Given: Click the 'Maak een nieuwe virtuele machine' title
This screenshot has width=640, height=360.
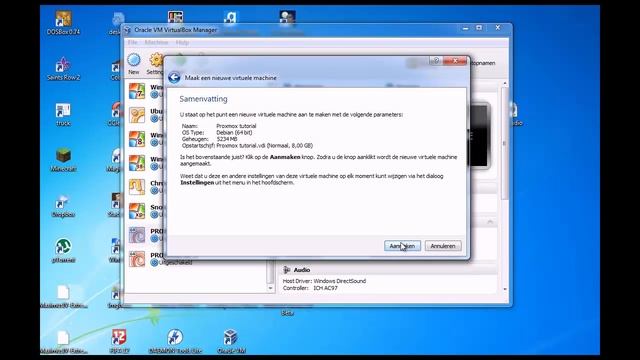Looking at the screenshot, I should (x=231, y=78).
